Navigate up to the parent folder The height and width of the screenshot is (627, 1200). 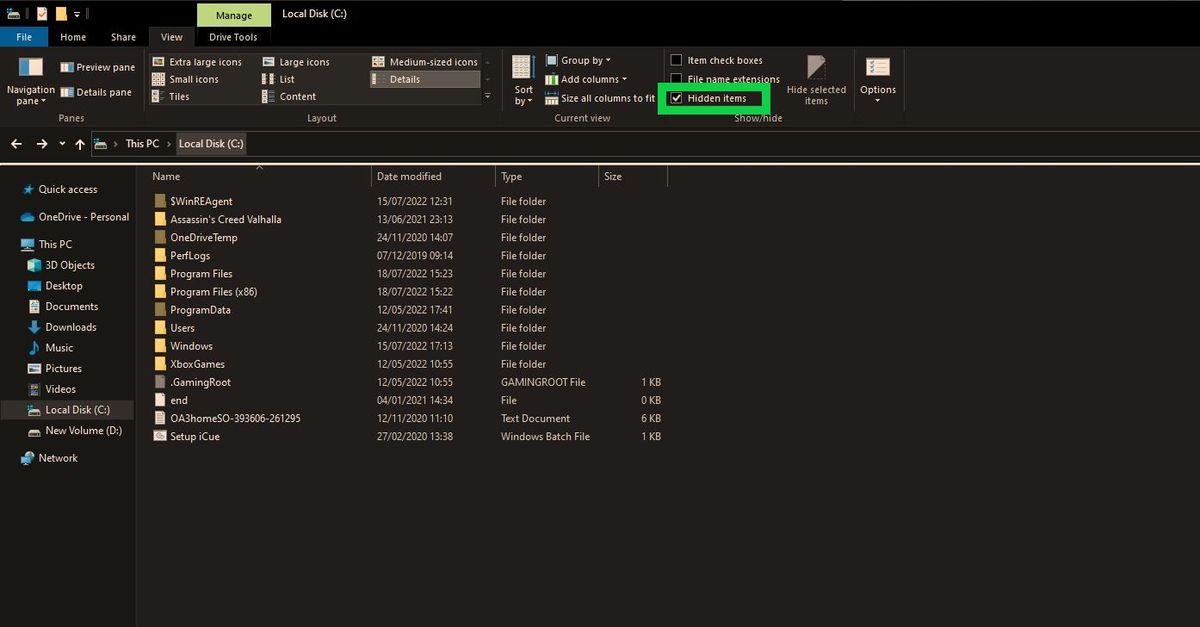tap(80, 143)
